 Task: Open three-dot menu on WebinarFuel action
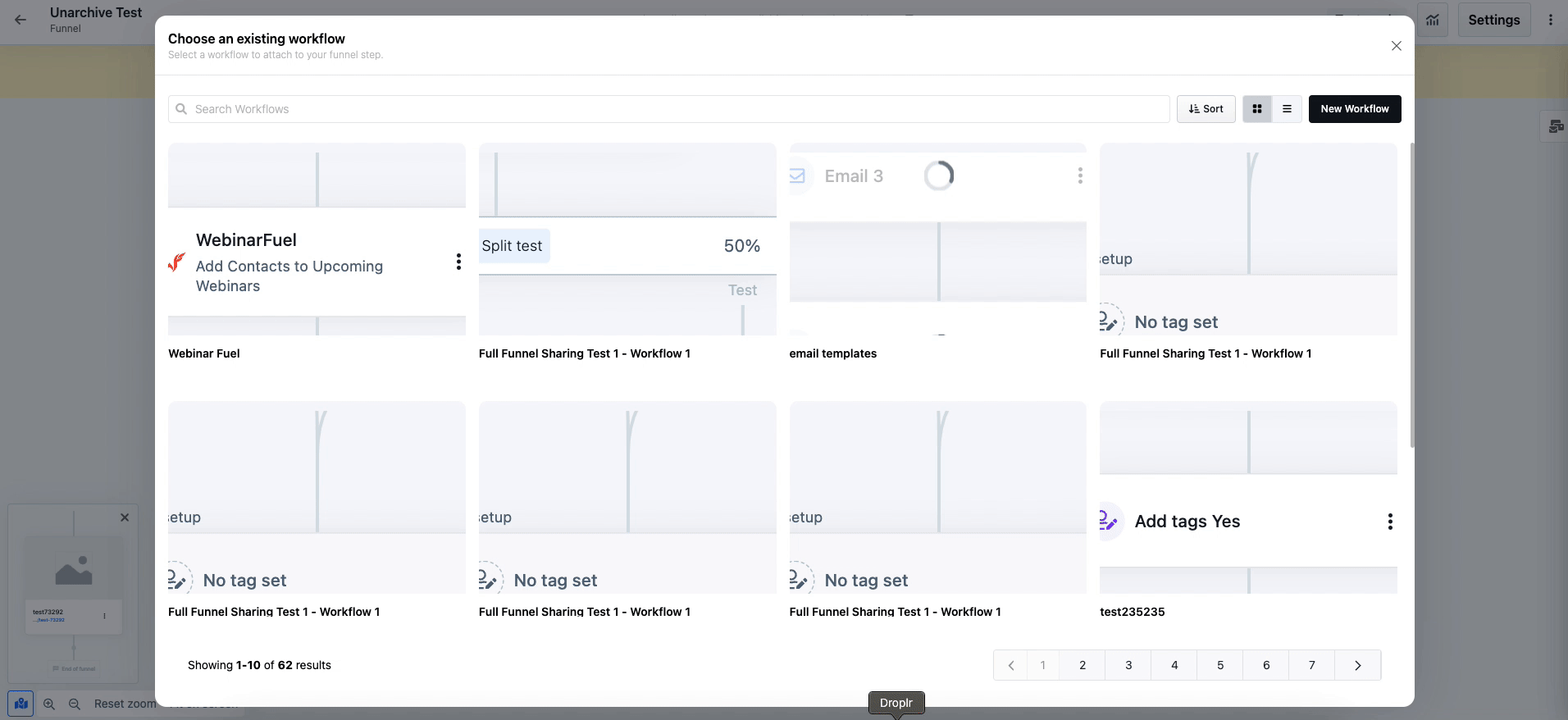458,262
